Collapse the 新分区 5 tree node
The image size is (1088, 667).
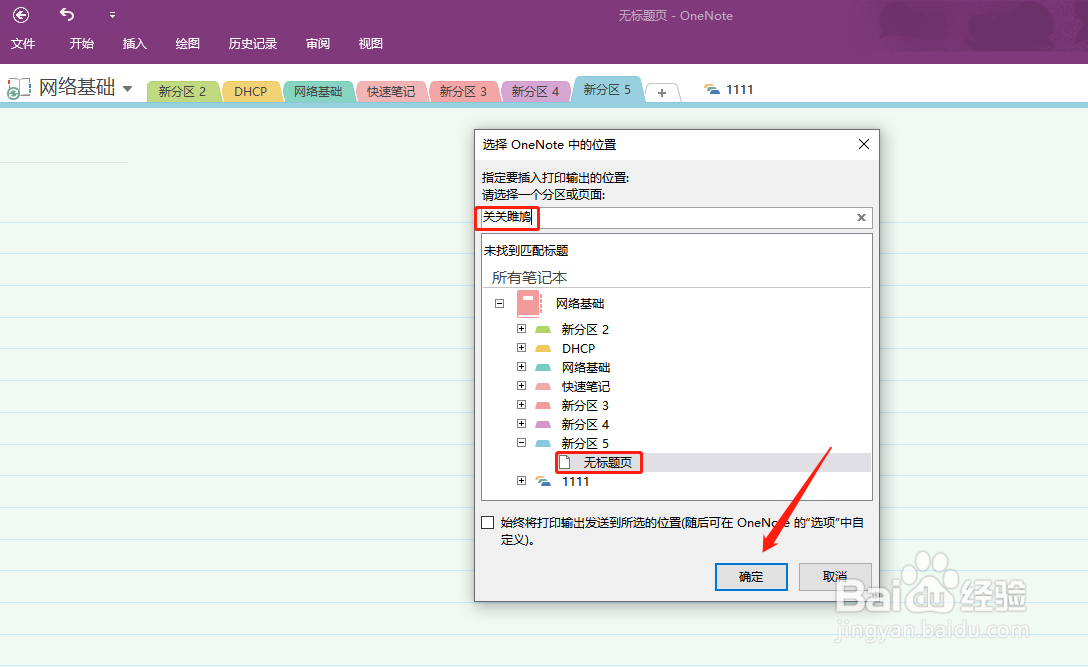tap(522, 443)
